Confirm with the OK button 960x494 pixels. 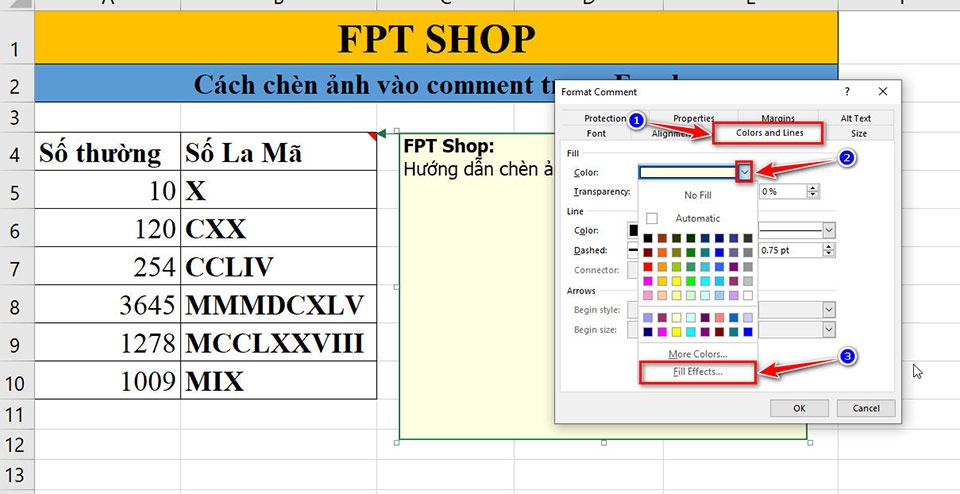[x=799, y=408]
